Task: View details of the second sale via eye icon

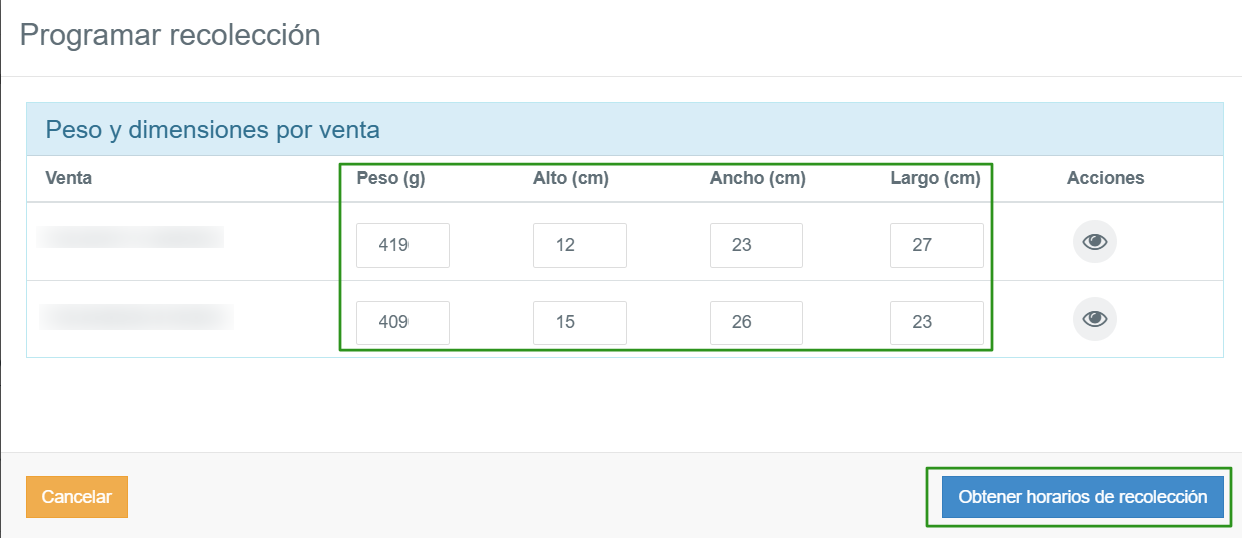Action: (x=1095, y=319)
